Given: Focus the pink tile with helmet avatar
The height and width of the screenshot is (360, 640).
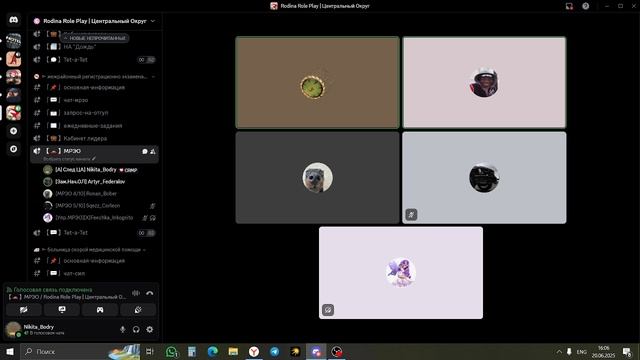Looking at the screenshot, I should click(484, 82).
